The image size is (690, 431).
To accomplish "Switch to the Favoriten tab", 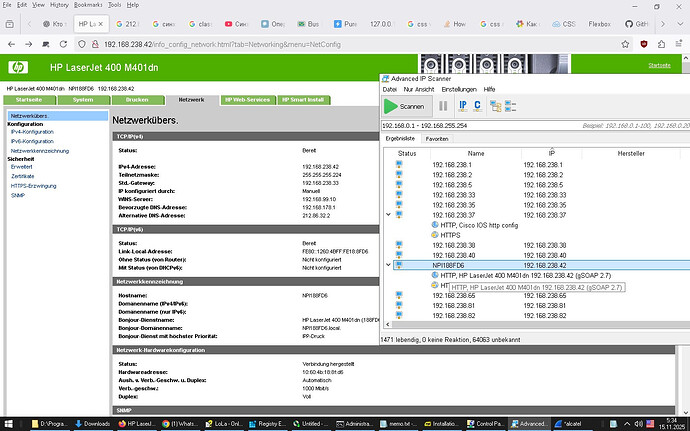I will point(438,138).
